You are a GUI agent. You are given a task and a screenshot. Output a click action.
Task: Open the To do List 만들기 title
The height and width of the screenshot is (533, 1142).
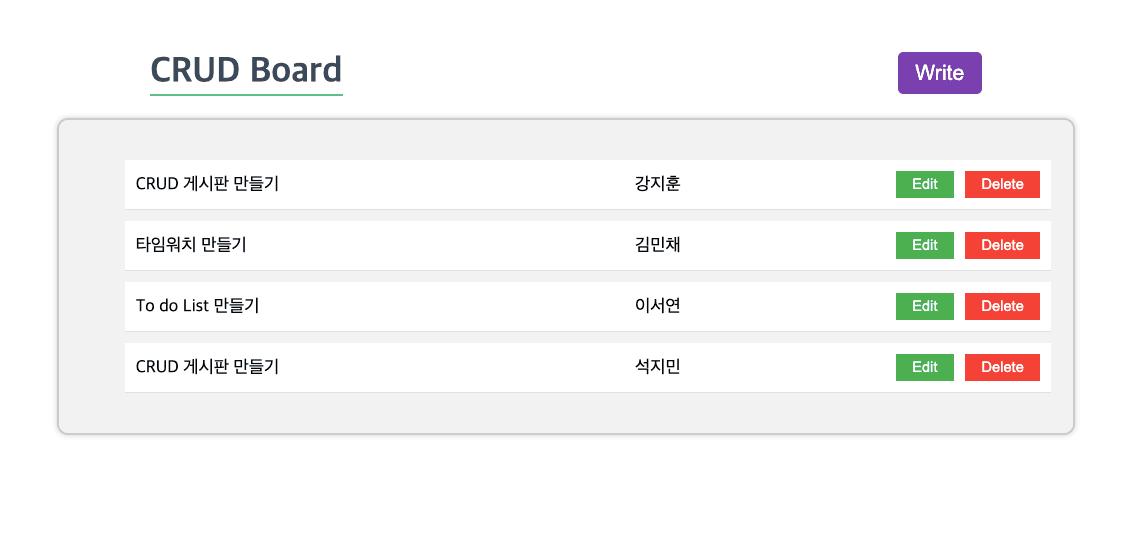pos(197,306)
